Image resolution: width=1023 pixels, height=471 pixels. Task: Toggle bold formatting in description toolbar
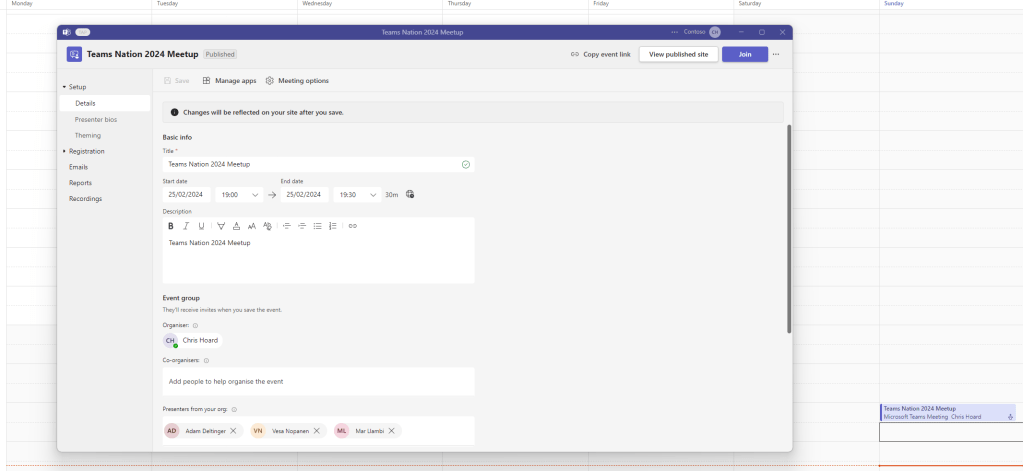click(x=171, y=226)
